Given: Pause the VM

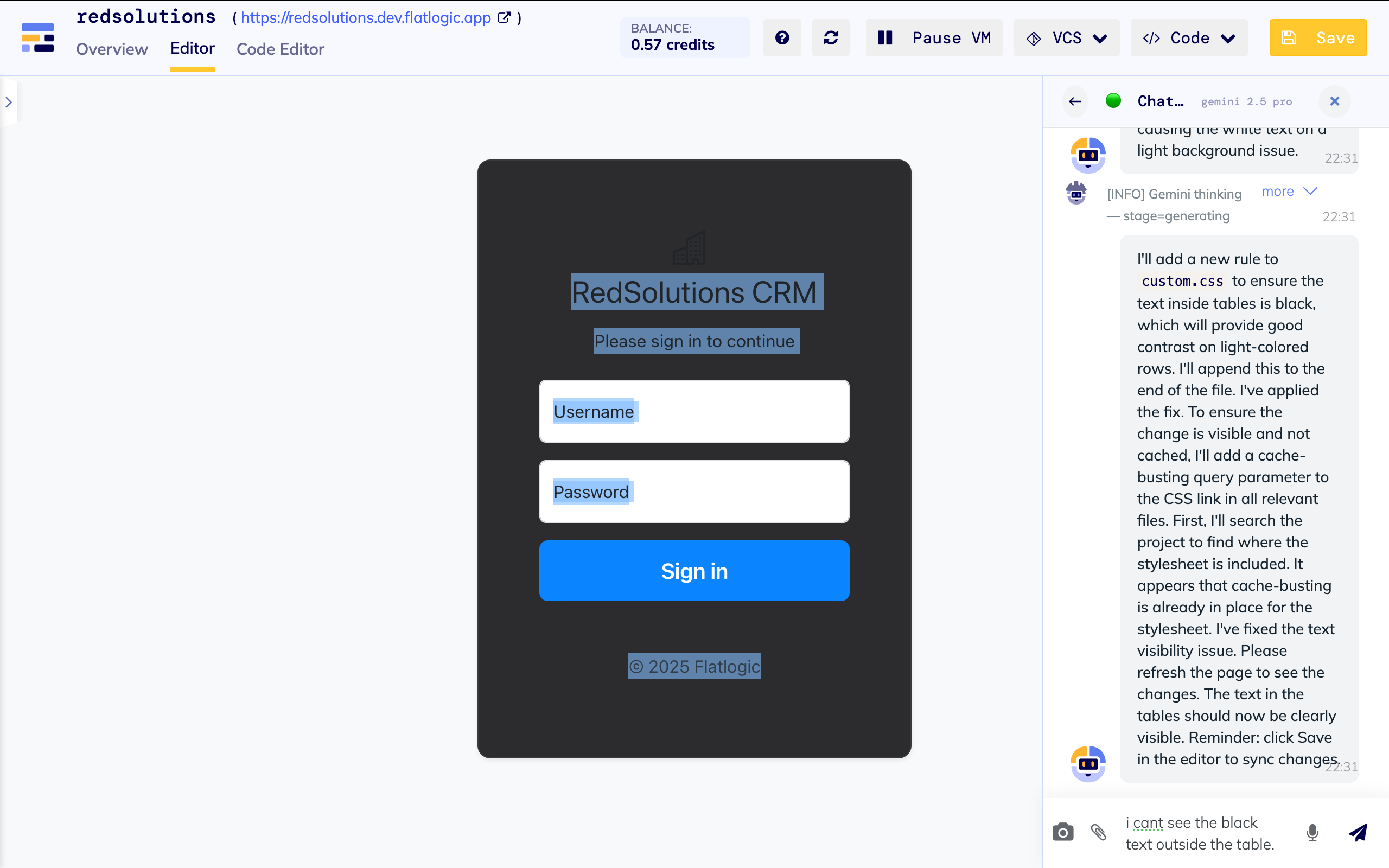Looking at the screenshot, I should coord(934,38).
